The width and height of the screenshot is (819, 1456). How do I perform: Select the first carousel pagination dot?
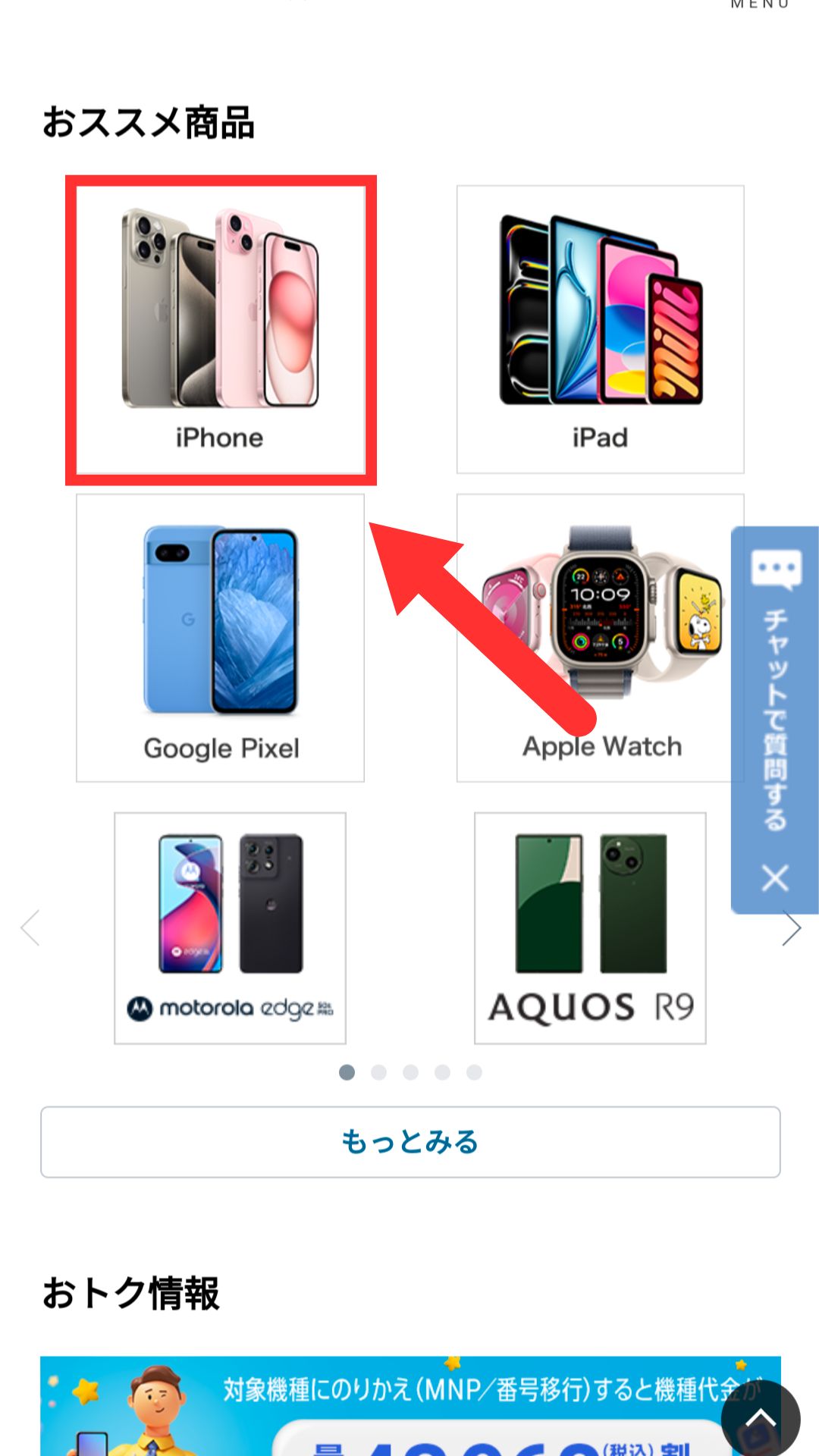(347, 1072)
